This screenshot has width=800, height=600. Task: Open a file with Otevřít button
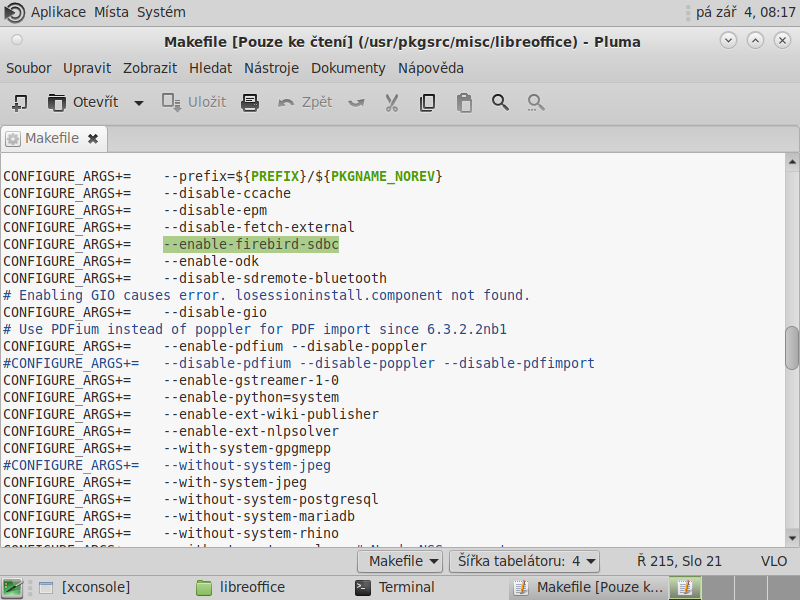pyautogui.click(x=83, y=103)
